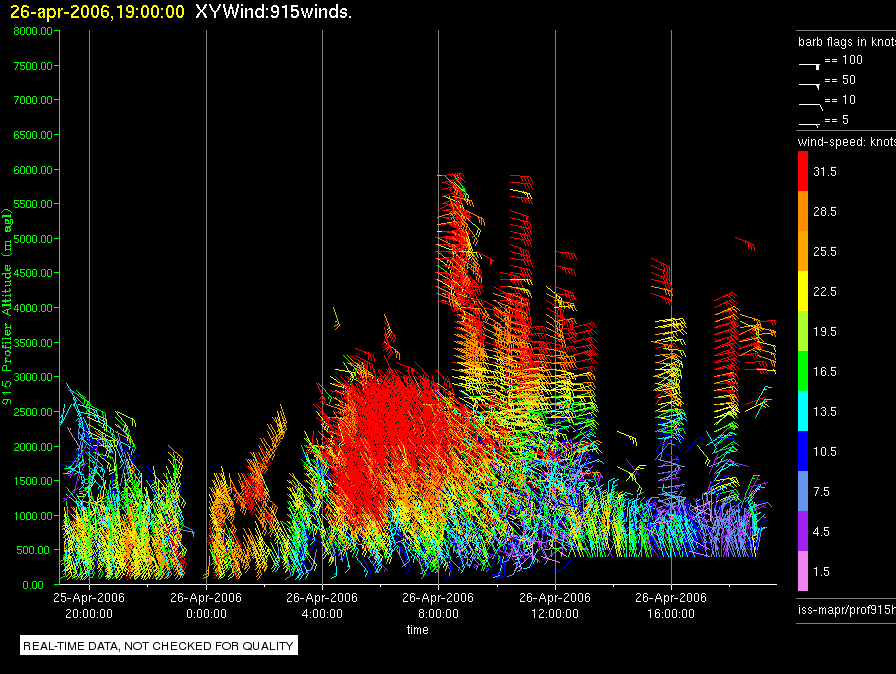Click the dark blue 10.5 knots swatch

click(x=803, y=451)
